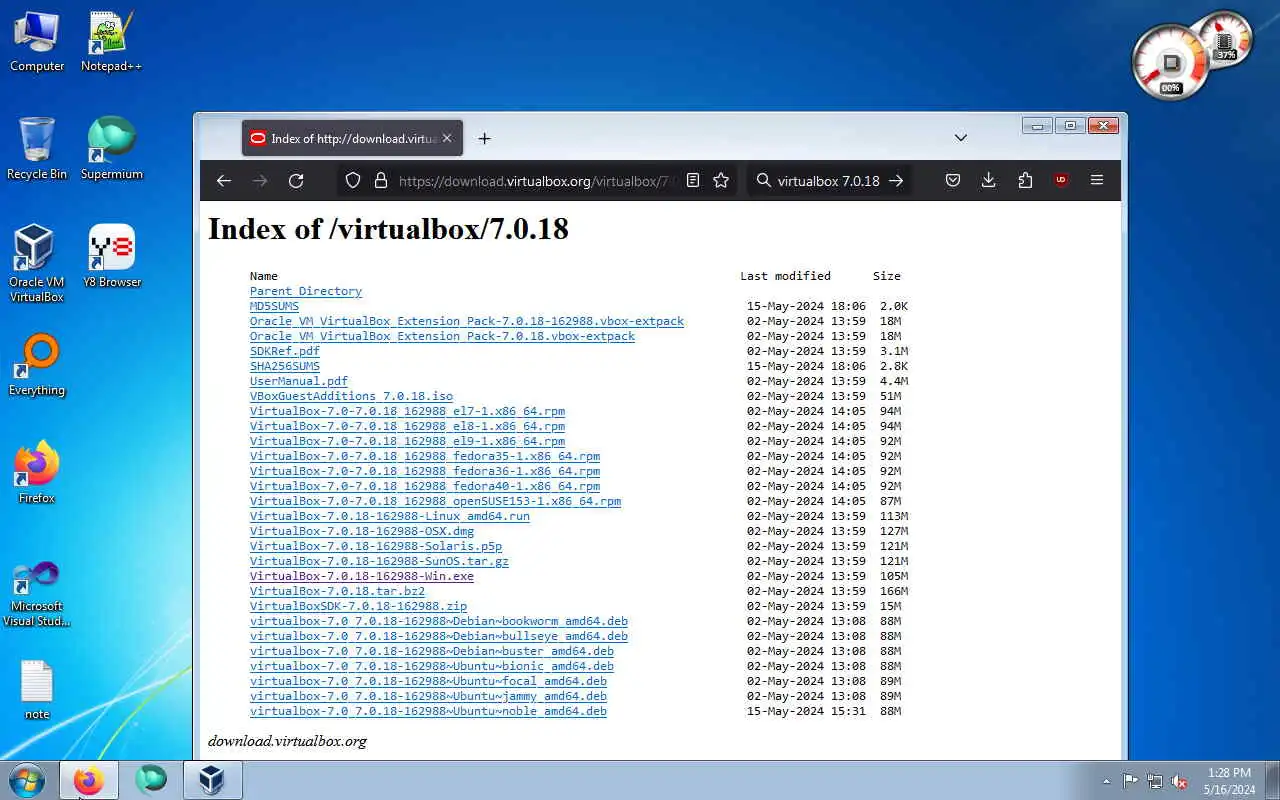Open the Everything search desktop shortcut
This screenshot has width=1280, height=800.
point(37,366)
